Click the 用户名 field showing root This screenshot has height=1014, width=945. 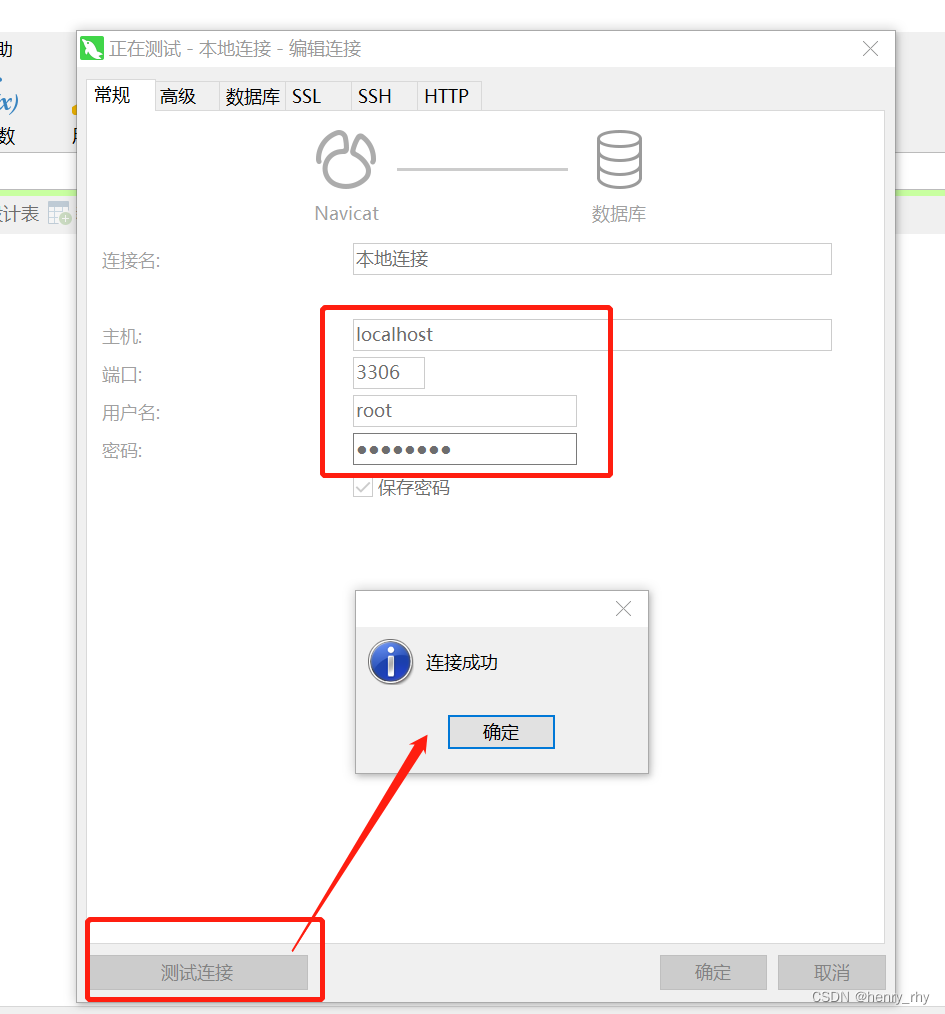[464, 411]
